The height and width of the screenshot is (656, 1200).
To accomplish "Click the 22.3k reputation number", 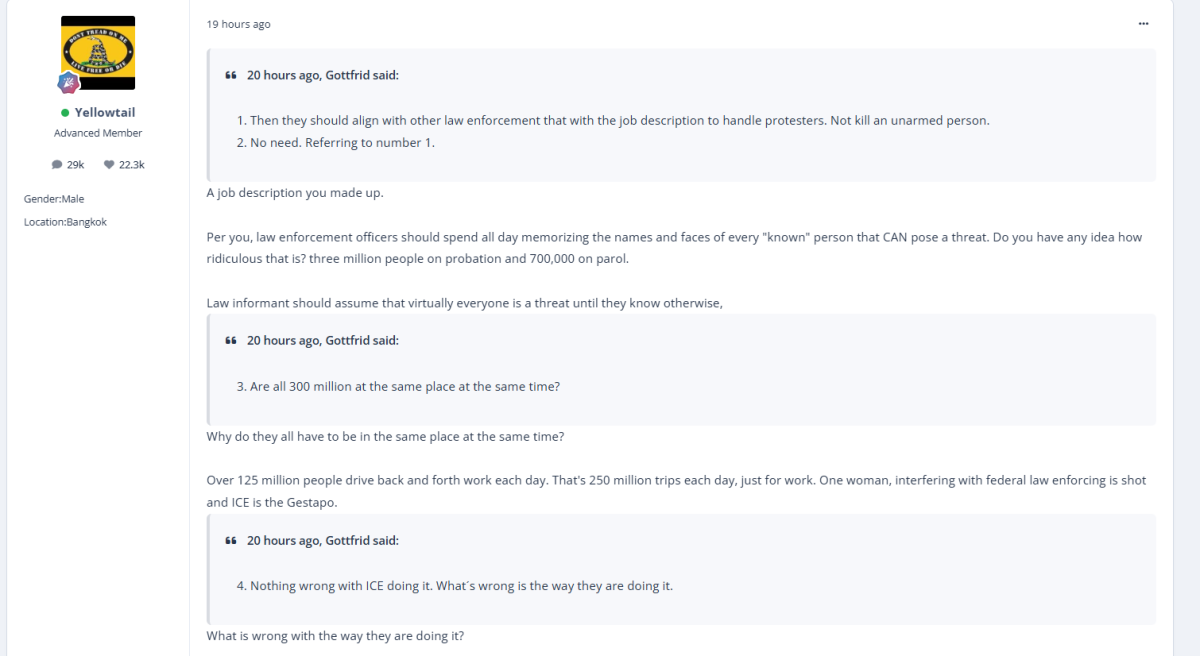I will pyautogui.click(x=132, y=164).
